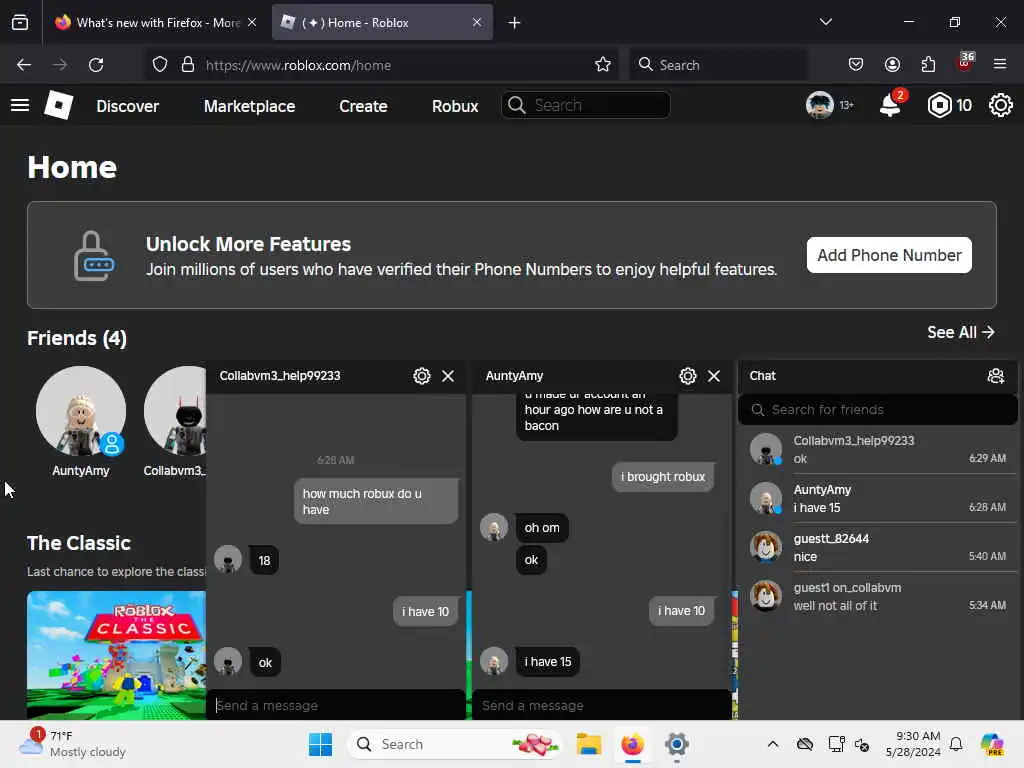This screenshot has height=768, width=1024.
Task: Click the Search for friends field
Action: [x=878, y=409]
